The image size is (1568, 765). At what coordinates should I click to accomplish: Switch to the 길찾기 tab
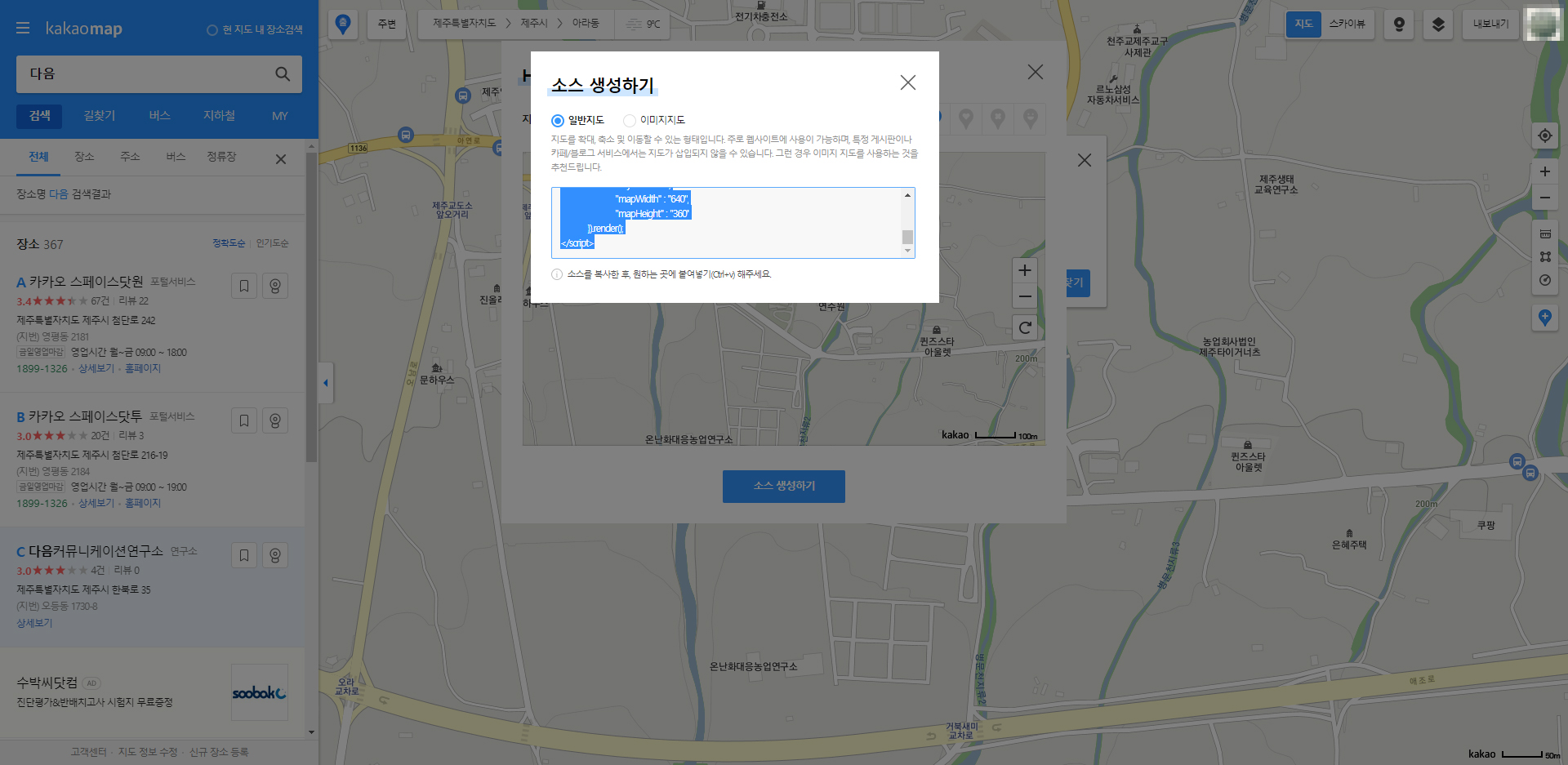(x=100, y=116)
